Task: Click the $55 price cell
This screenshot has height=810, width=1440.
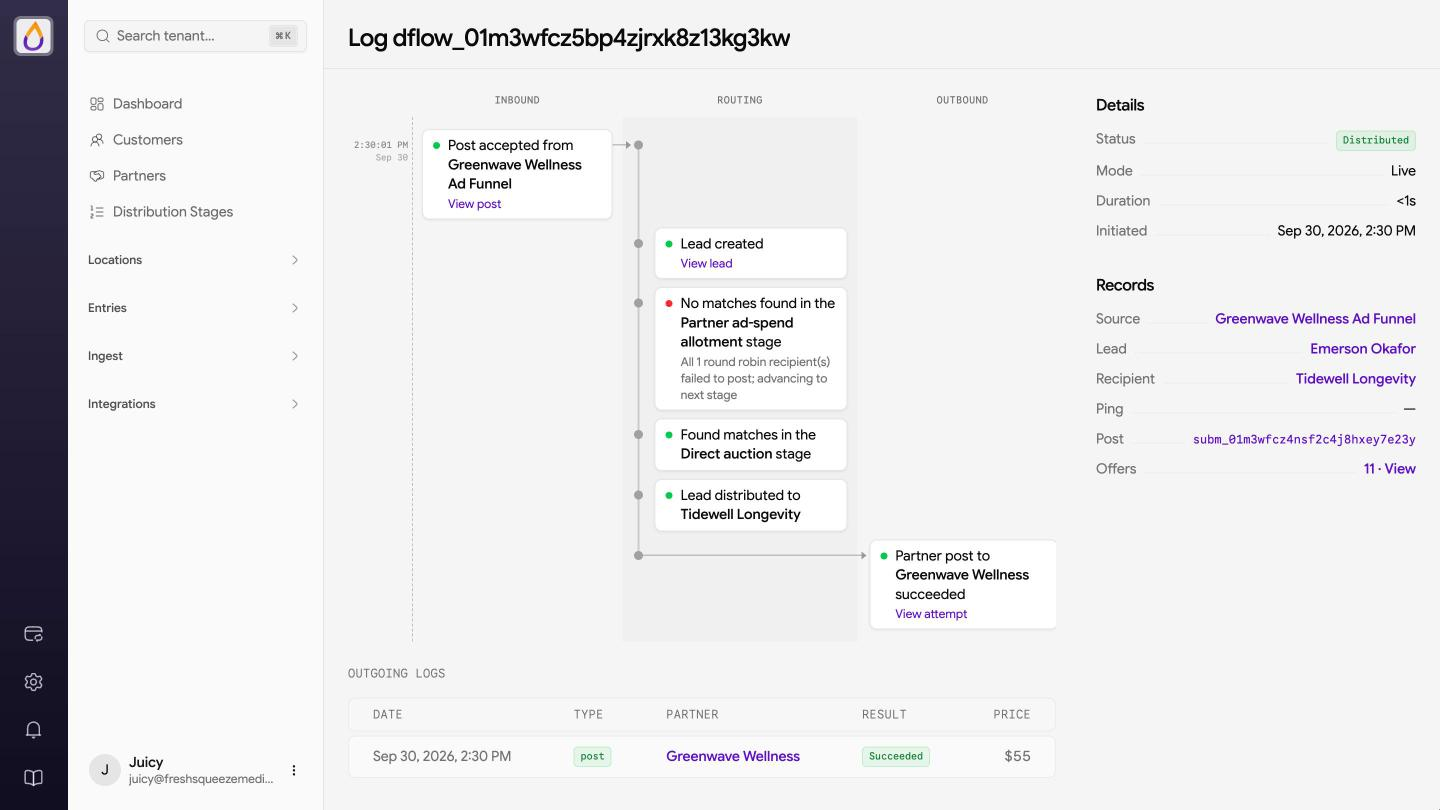Action: point(1017,757)
